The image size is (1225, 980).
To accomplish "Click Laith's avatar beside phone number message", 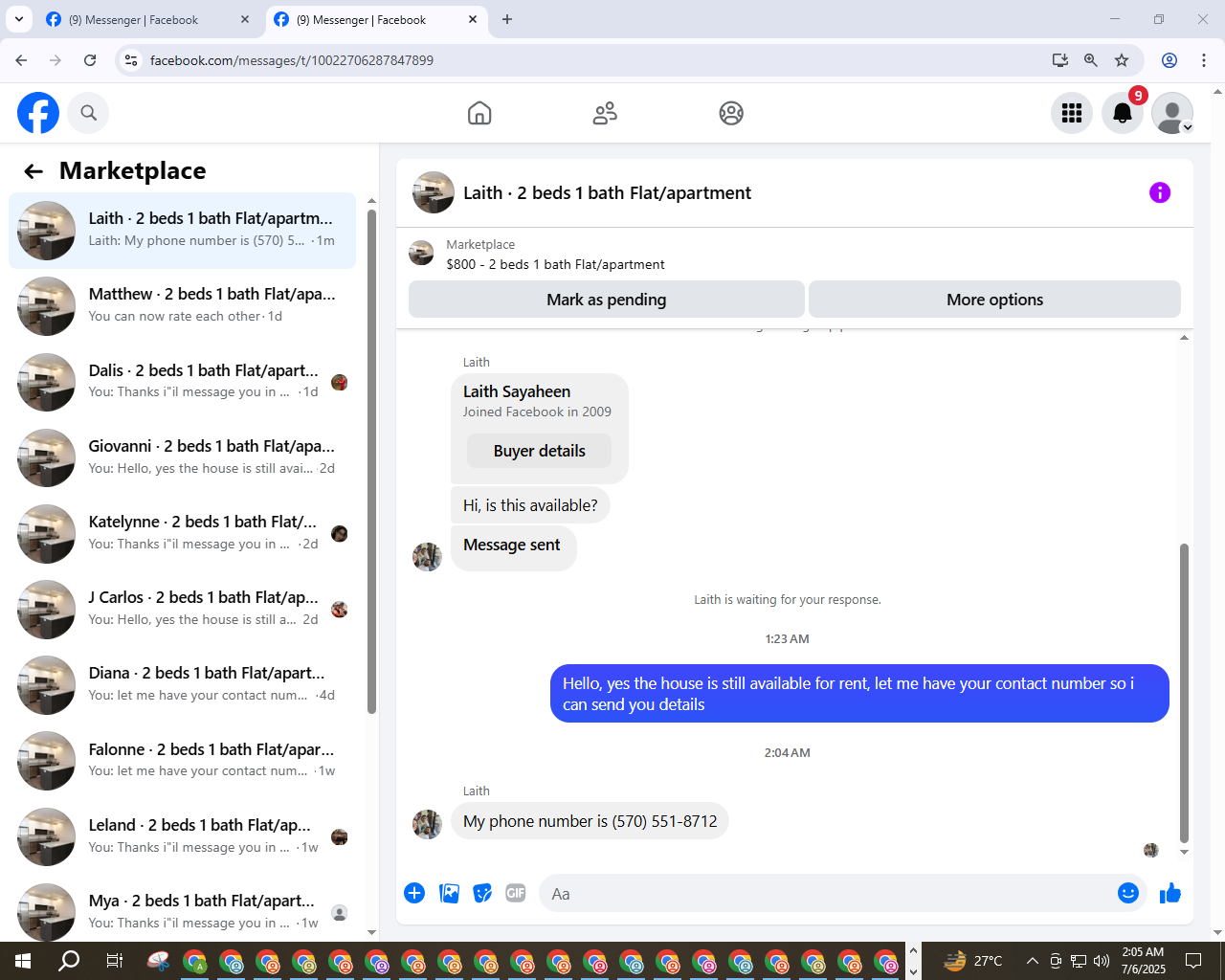I will coord(427,824).
